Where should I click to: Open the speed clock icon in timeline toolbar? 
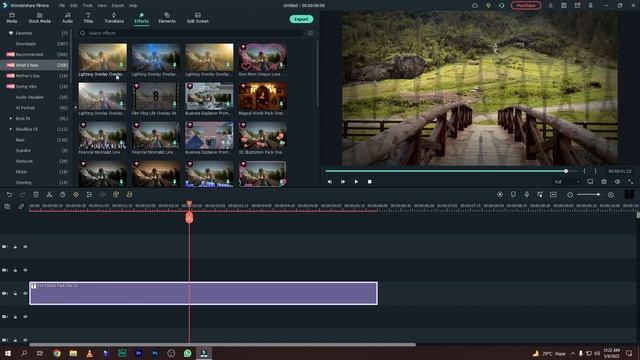click(x=62, y=195)
